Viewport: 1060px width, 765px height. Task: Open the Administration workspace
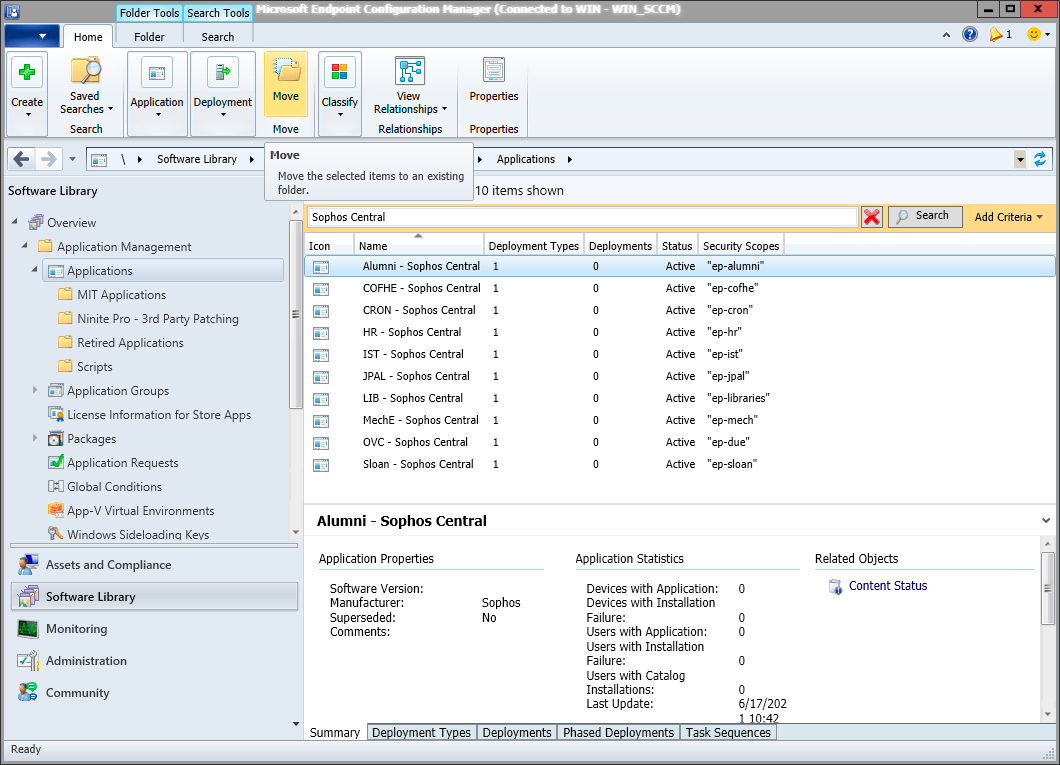coord(154,661)
